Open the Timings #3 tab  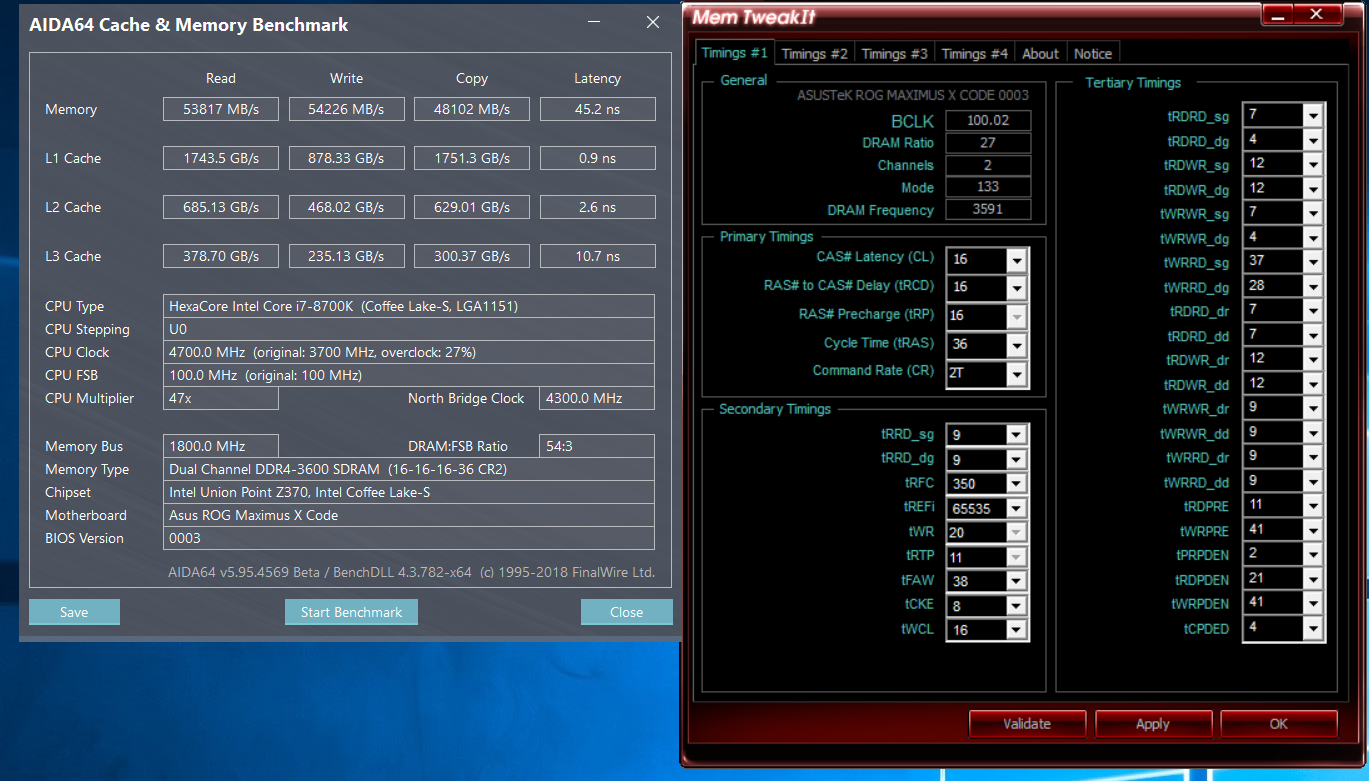pos(894,54)
